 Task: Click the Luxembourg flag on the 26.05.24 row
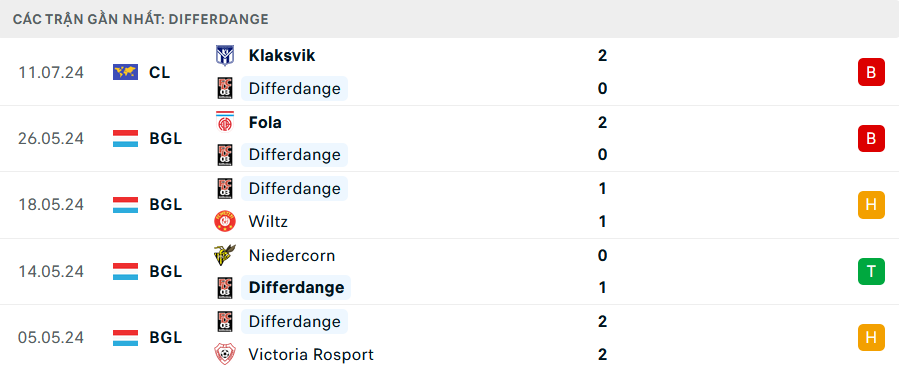click(x=126, y=139)
